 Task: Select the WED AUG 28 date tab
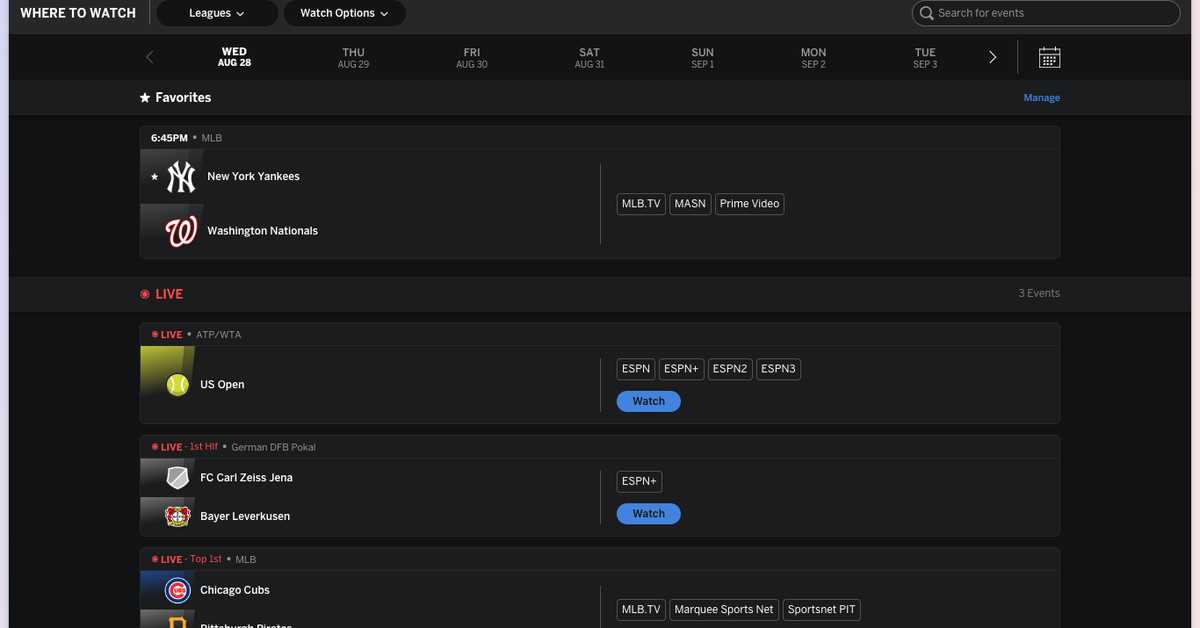[x=234, y=57]
